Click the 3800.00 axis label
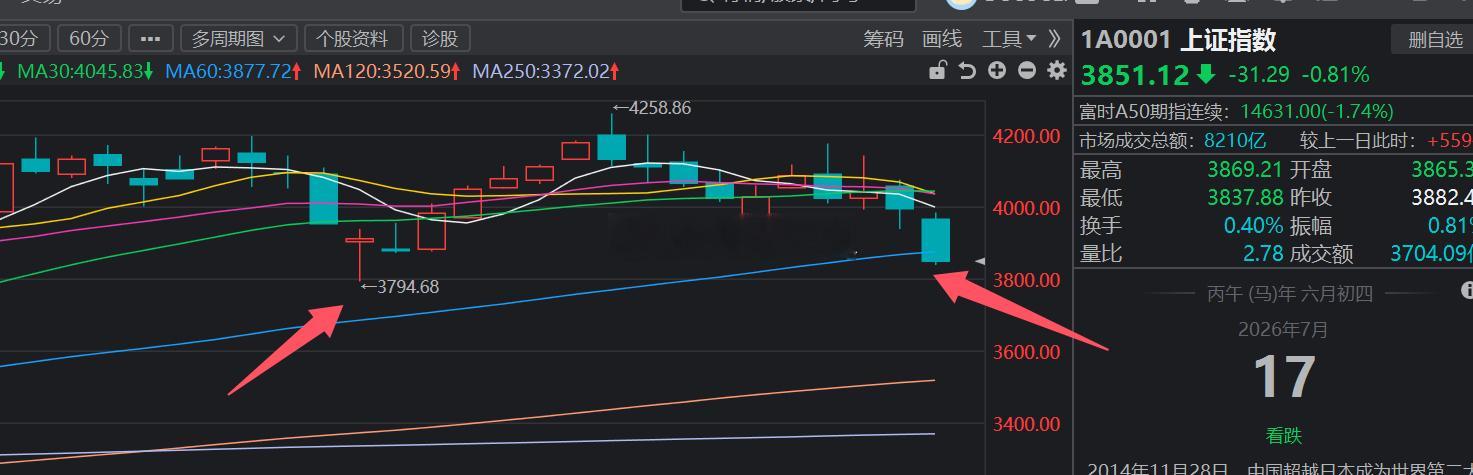 pyautogui.click(x=1026, y=280)
